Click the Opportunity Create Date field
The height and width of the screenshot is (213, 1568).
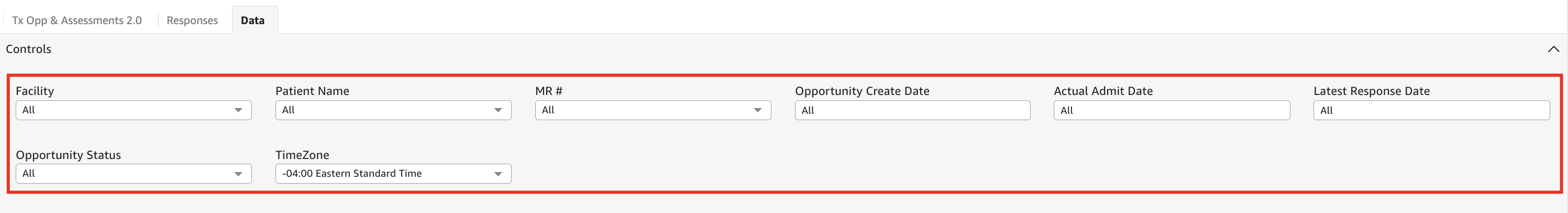point(912,111)
